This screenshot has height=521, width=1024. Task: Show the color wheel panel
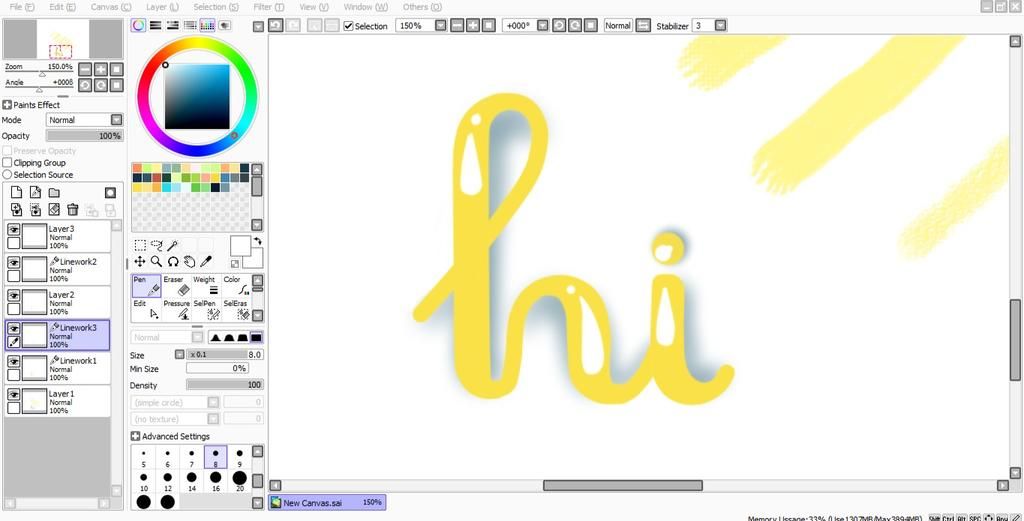[x=138, y=25]
